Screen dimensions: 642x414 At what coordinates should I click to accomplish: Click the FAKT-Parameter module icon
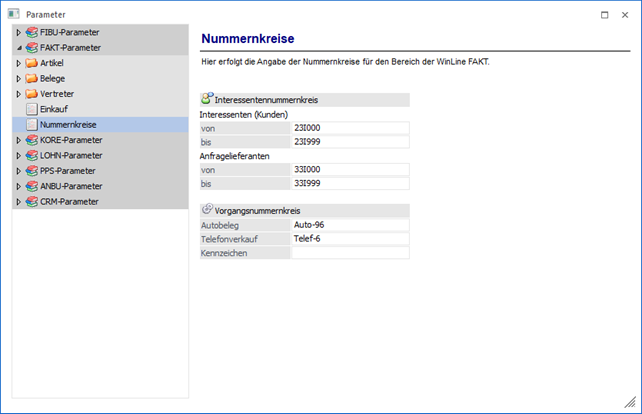pos(32,48)
